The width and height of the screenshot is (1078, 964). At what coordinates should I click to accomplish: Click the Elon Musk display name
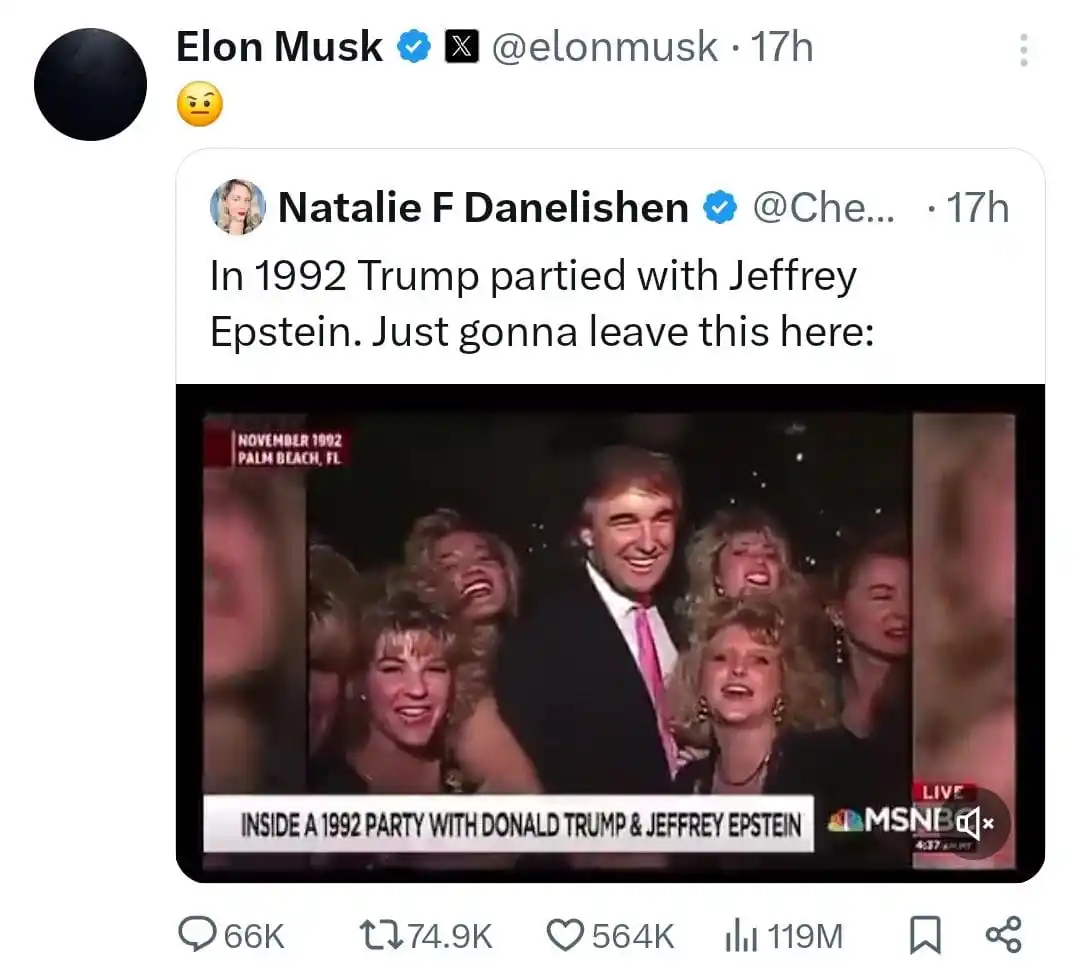279,47
